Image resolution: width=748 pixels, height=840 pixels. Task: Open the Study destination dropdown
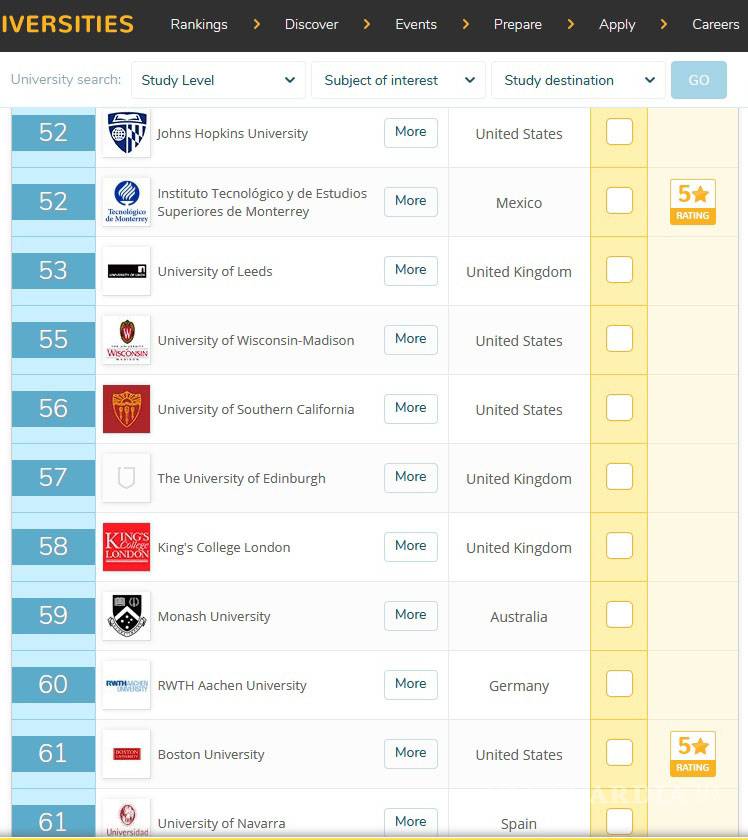click(577, 80)
